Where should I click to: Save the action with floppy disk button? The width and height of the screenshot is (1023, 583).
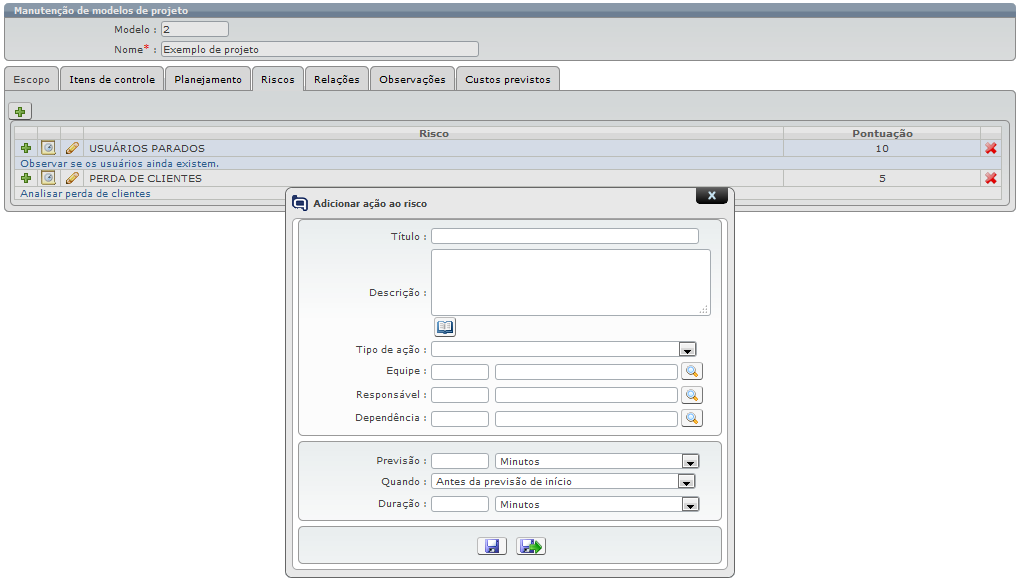tap(491, 546)
